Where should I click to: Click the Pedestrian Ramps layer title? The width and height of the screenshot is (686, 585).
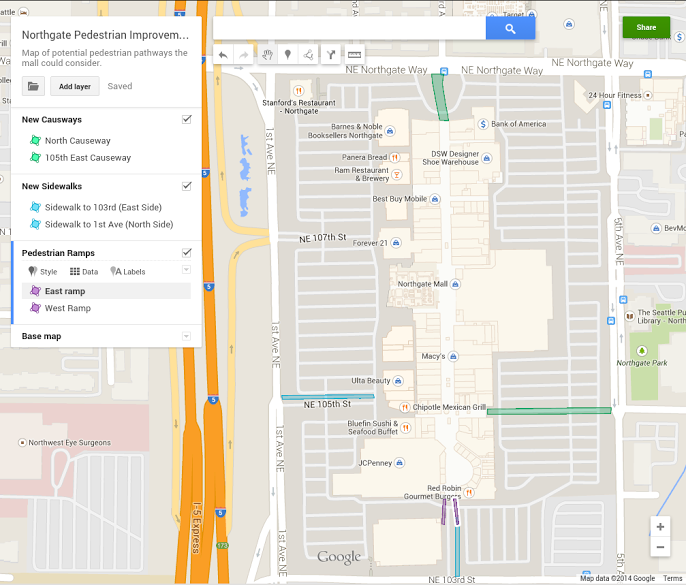tap(58, 253)
